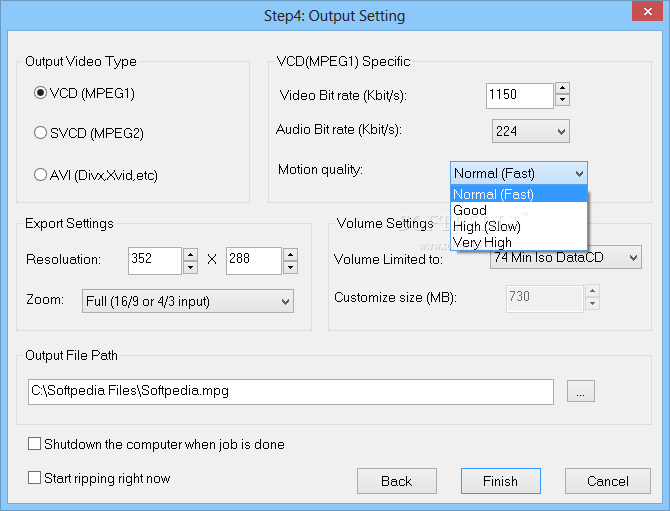Cancel the output setting dialog

pos(608,481)
